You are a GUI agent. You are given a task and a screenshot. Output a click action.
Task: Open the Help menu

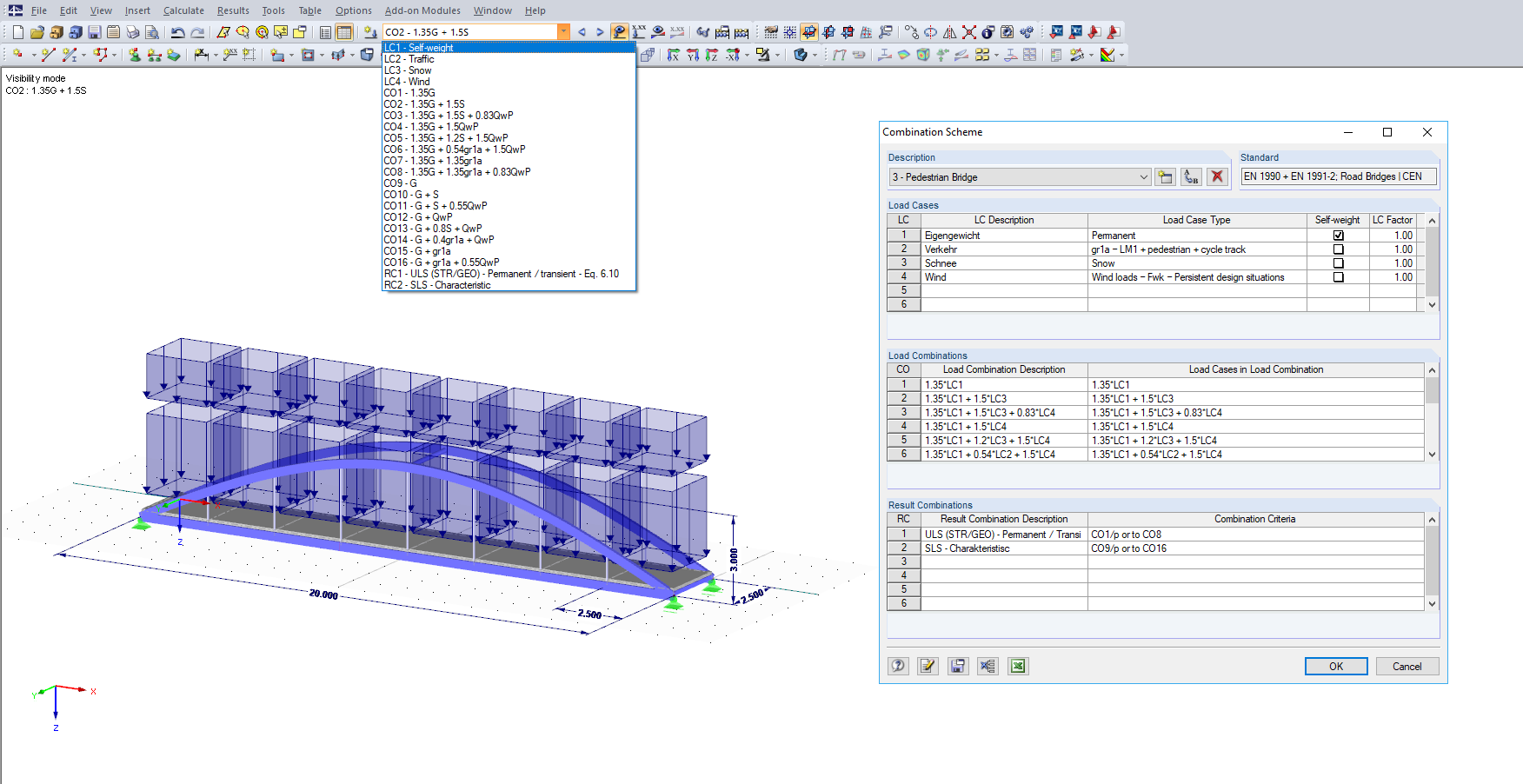click(535, 10)
